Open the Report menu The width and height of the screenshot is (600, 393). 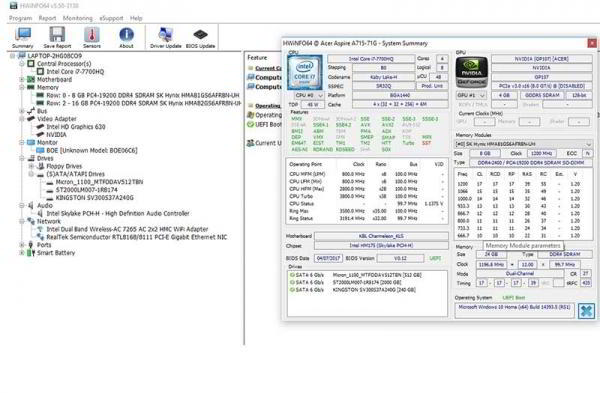click(x=47, y=18)
